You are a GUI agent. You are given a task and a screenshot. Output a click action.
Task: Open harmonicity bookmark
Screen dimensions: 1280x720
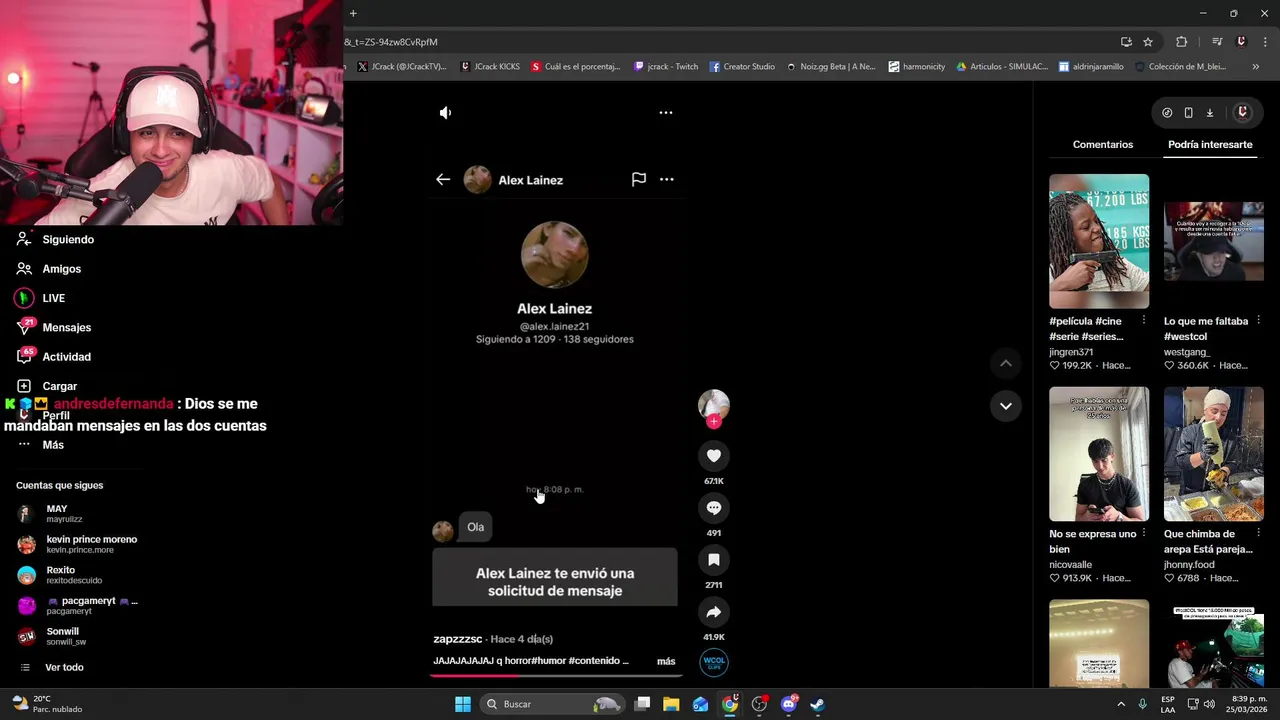point(917,67)
